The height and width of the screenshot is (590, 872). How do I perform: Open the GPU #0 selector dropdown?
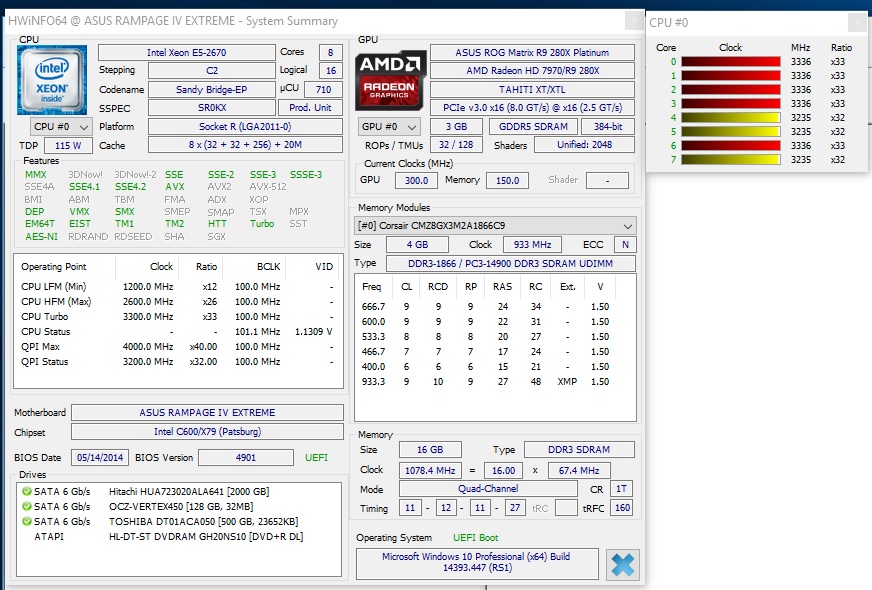[389, 127]
